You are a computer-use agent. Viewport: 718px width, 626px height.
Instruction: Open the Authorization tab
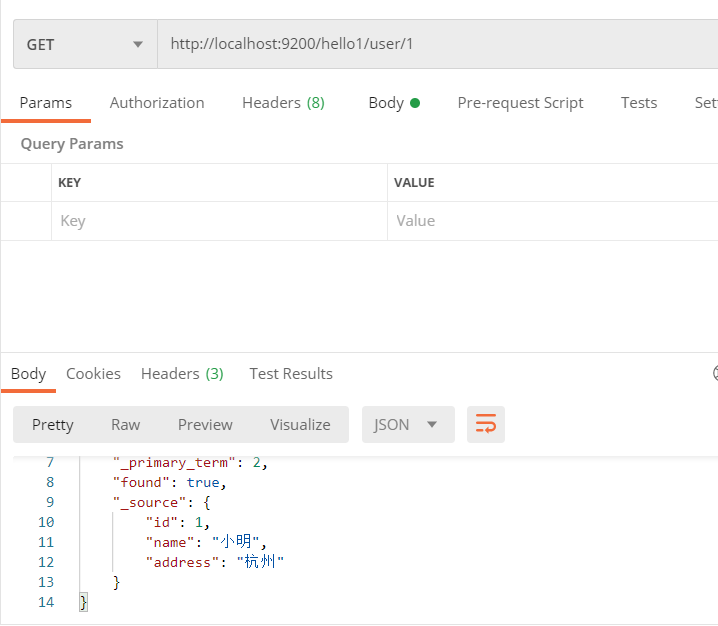157,103
